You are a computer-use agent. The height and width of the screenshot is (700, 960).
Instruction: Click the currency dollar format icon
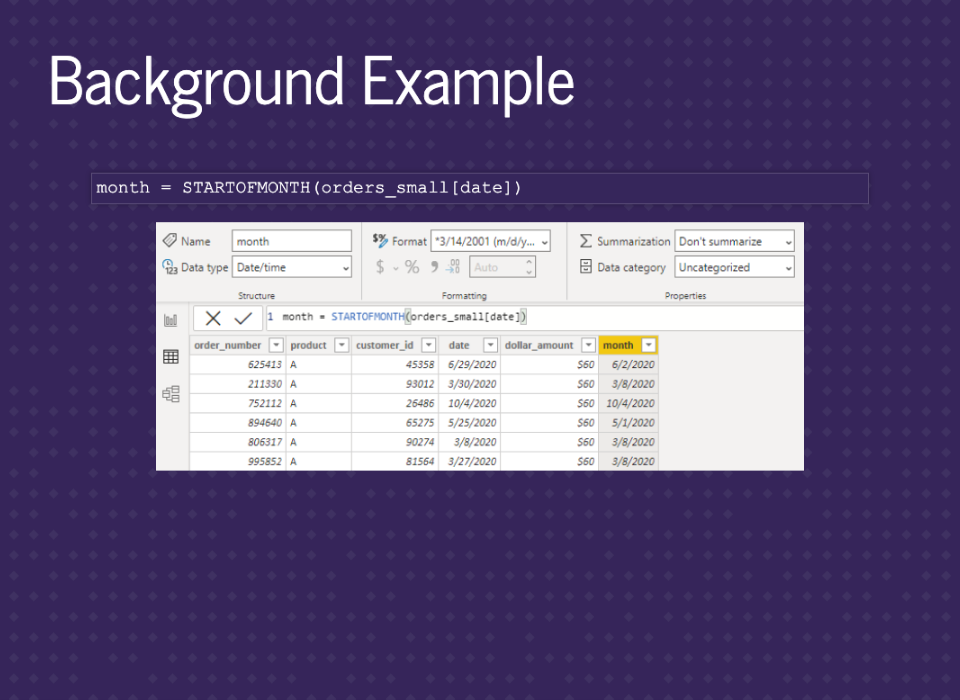(x=380, y=267)
